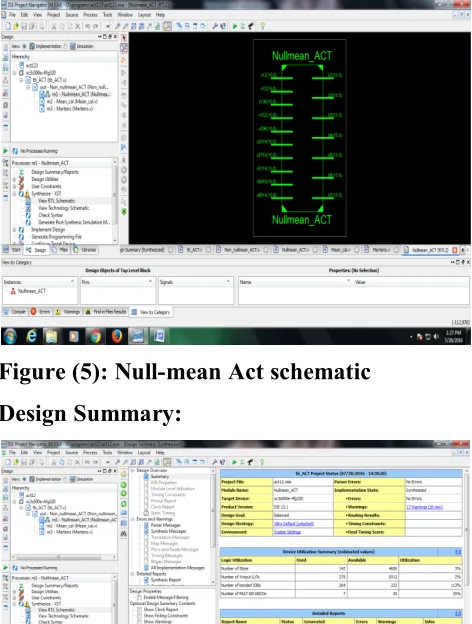
Task: Switch to Files tab in upper design panel
Action: [60, 250]
